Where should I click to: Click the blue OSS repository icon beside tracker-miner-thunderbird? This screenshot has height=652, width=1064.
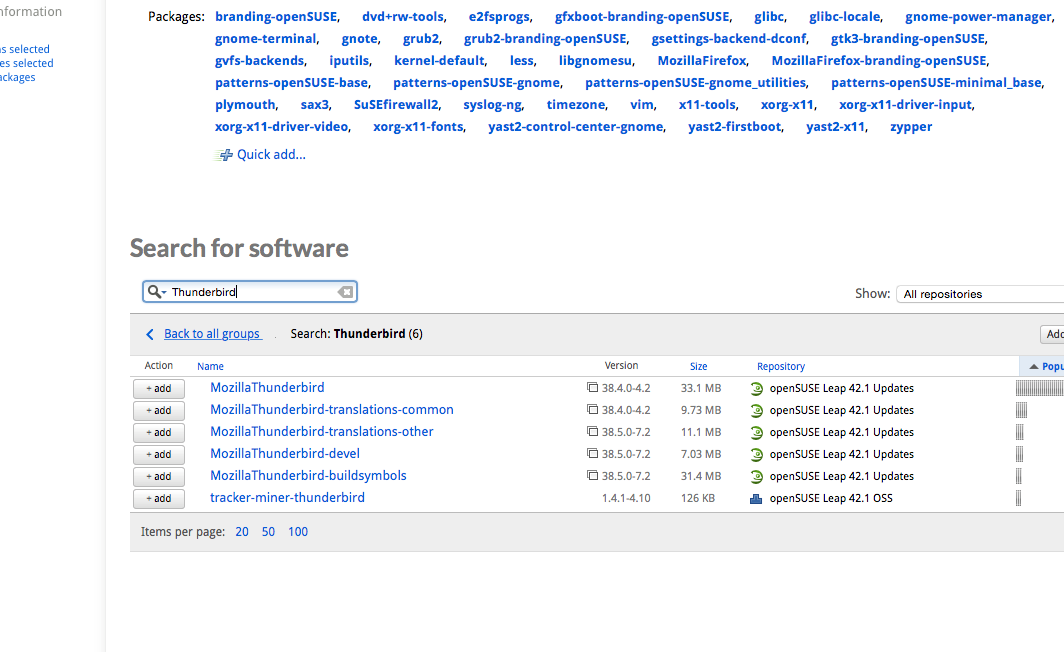(756, 497)
